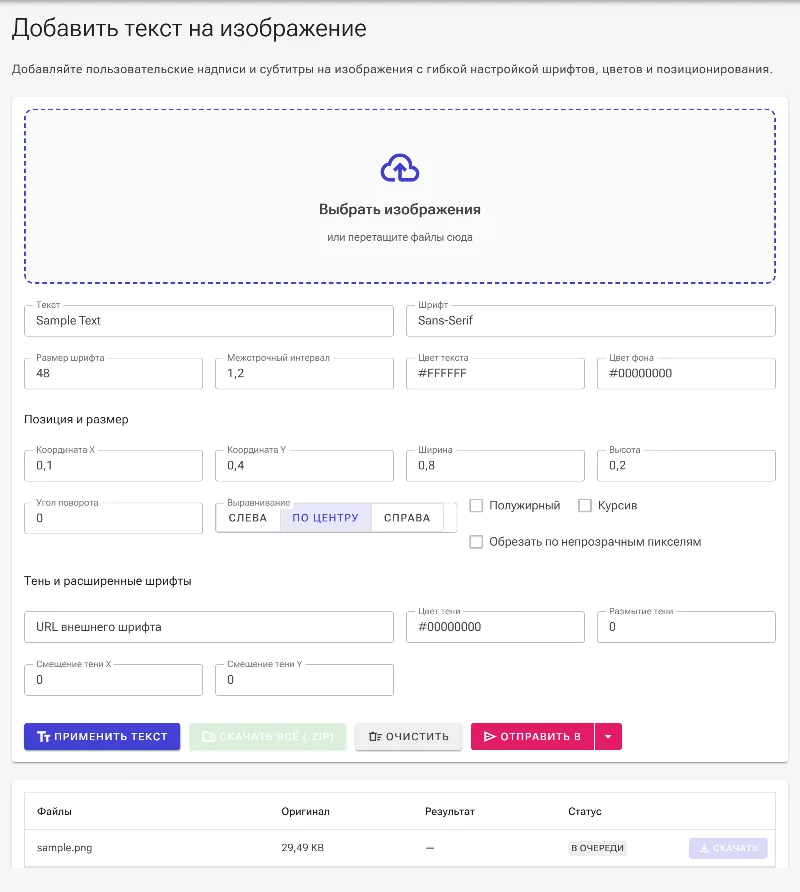Open the Отправить в dropdown arrow
This screenshot has height=892, width=800.
[608, 737]
